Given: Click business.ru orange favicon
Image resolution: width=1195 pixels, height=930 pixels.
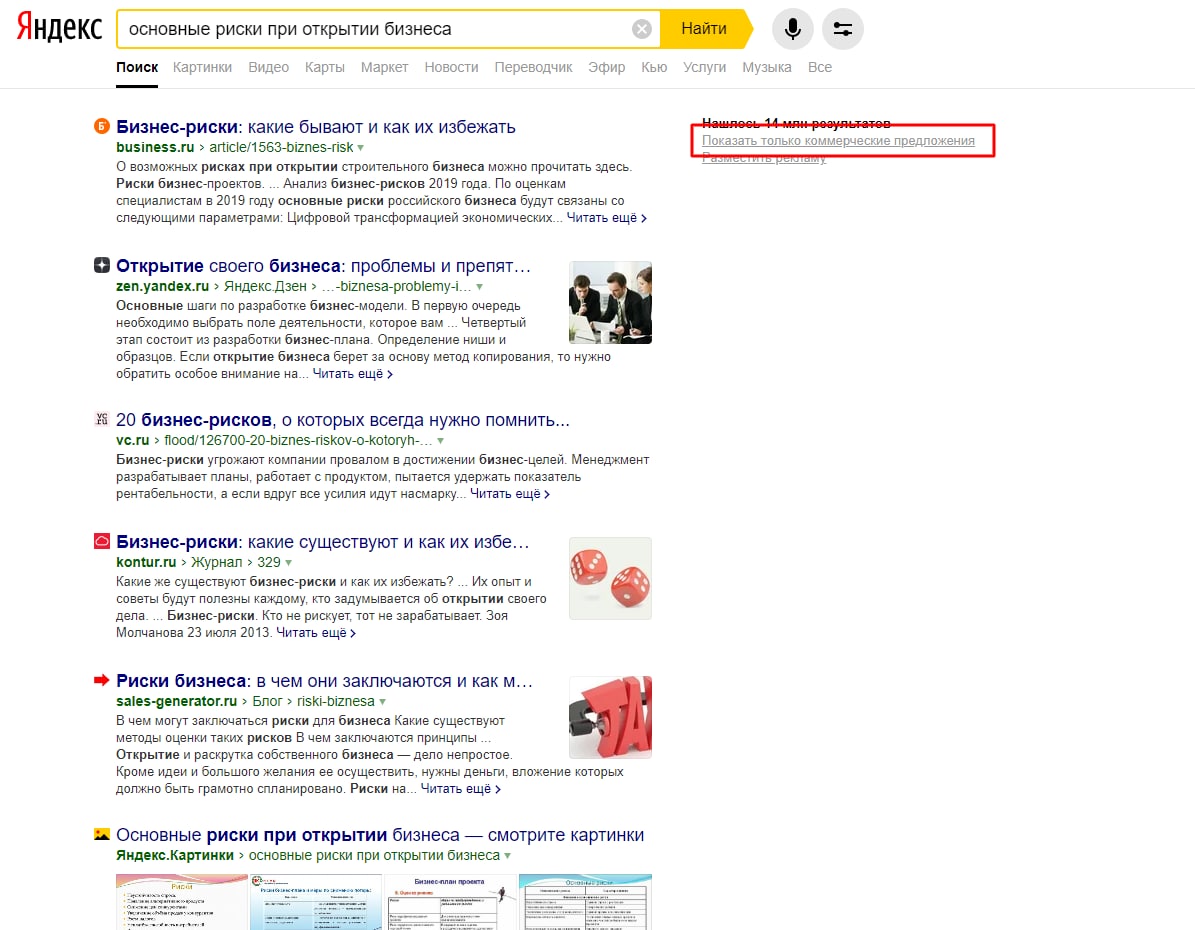Looking at the screenshot, I should point(101,127).
